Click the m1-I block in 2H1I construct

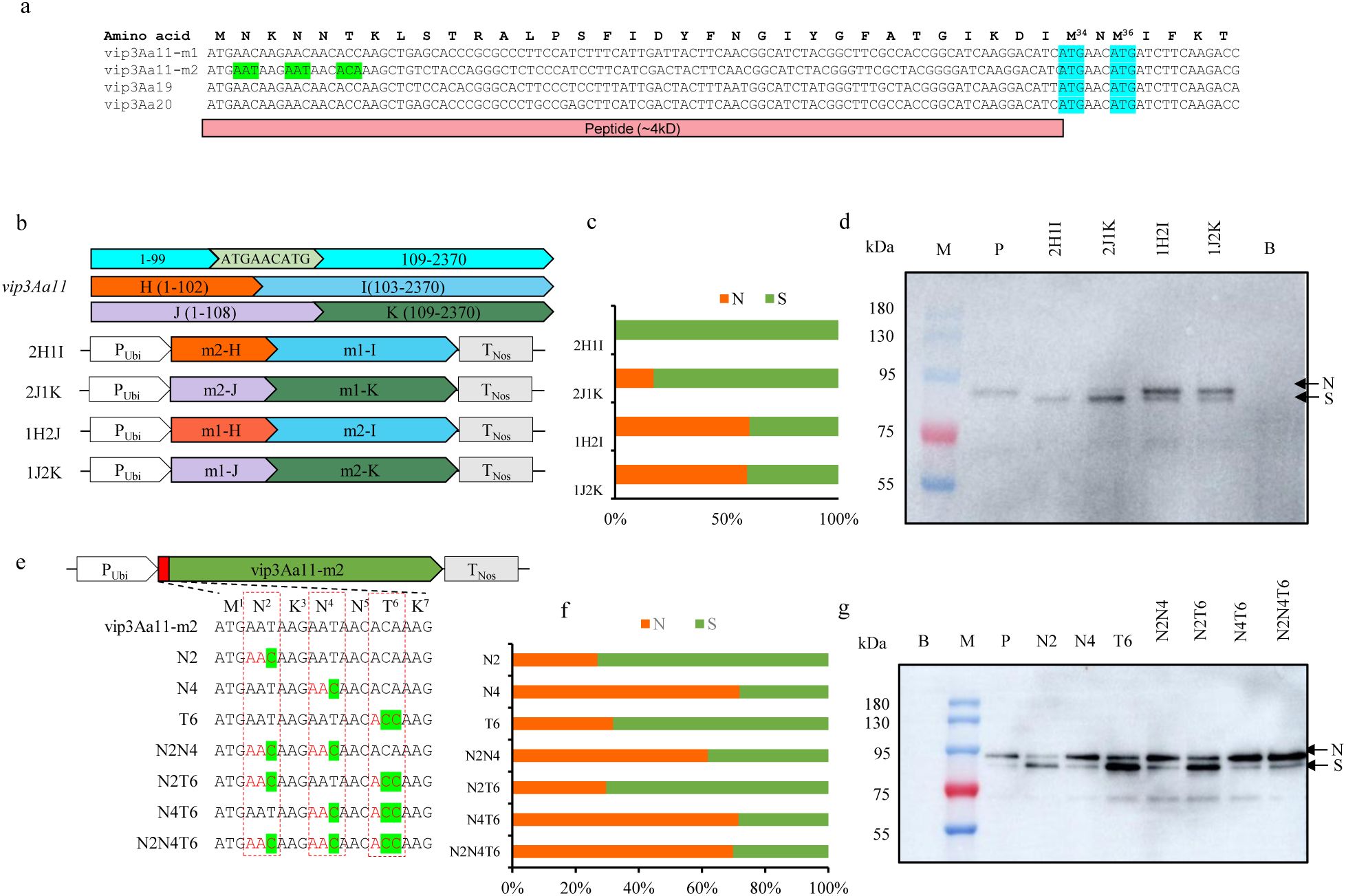(360, 350)
